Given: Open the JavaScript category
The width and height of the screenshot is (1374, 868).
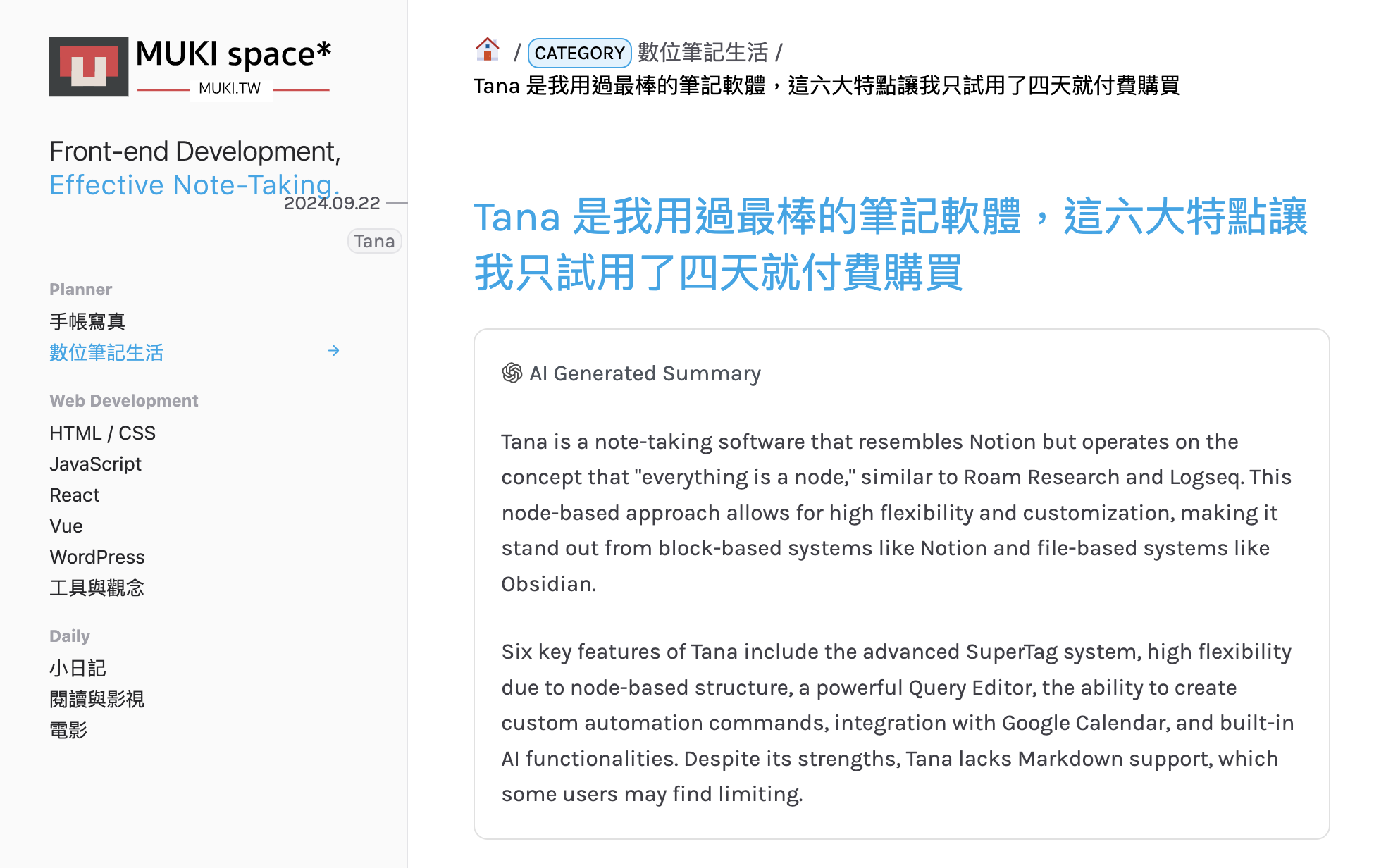Looking at the screenshot, I should point(96,464).
